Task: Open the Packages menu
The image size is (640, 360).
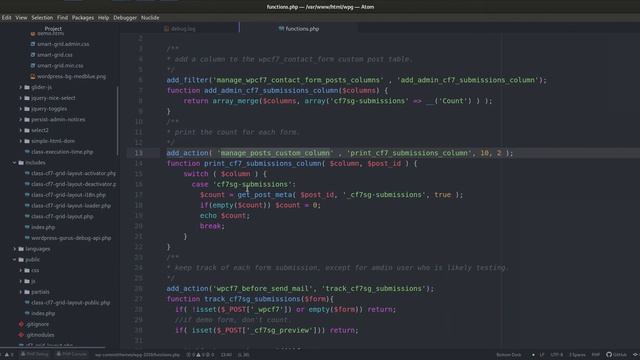Action: (83, 18)
